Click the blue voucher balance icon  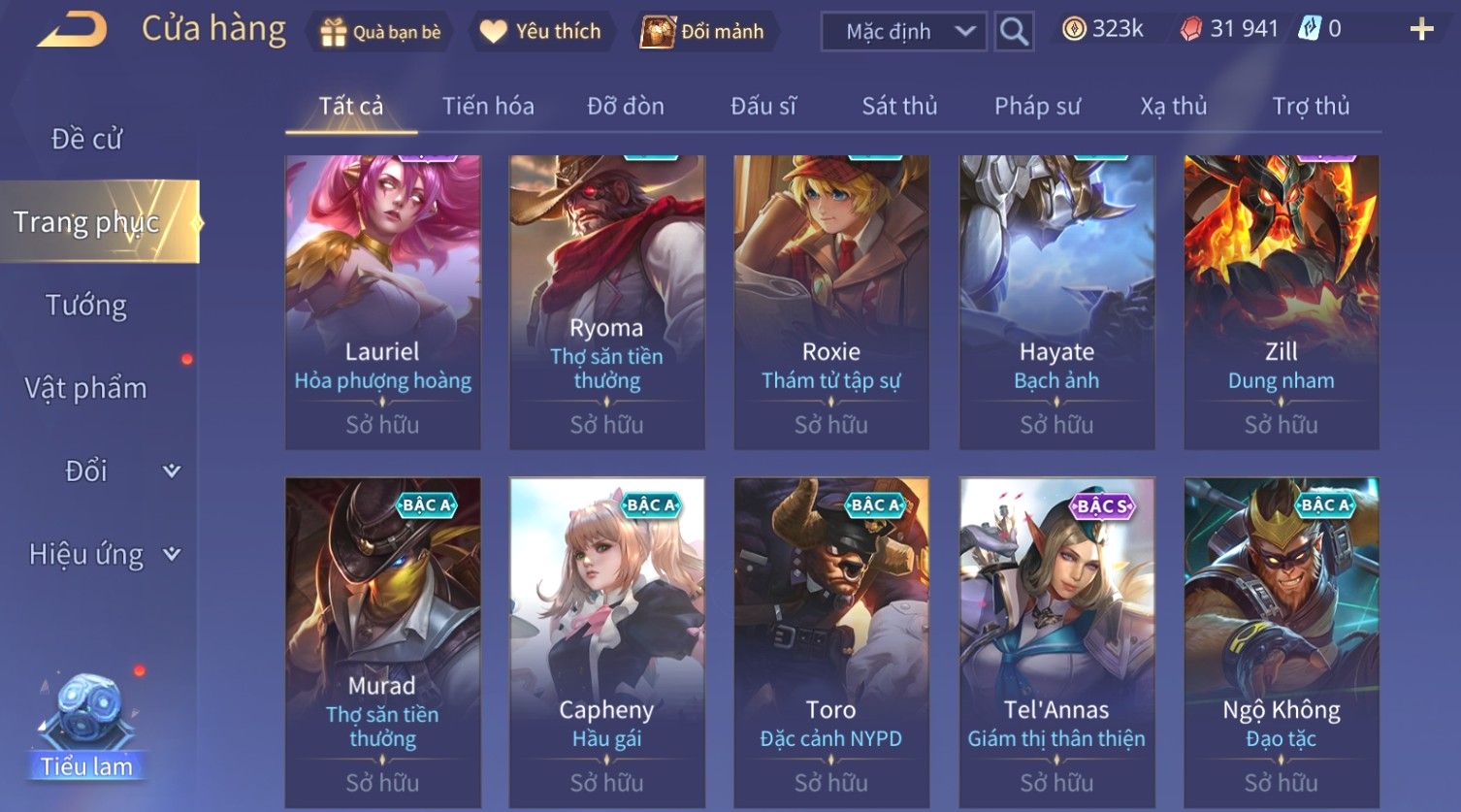click(x=1310, y=30)
